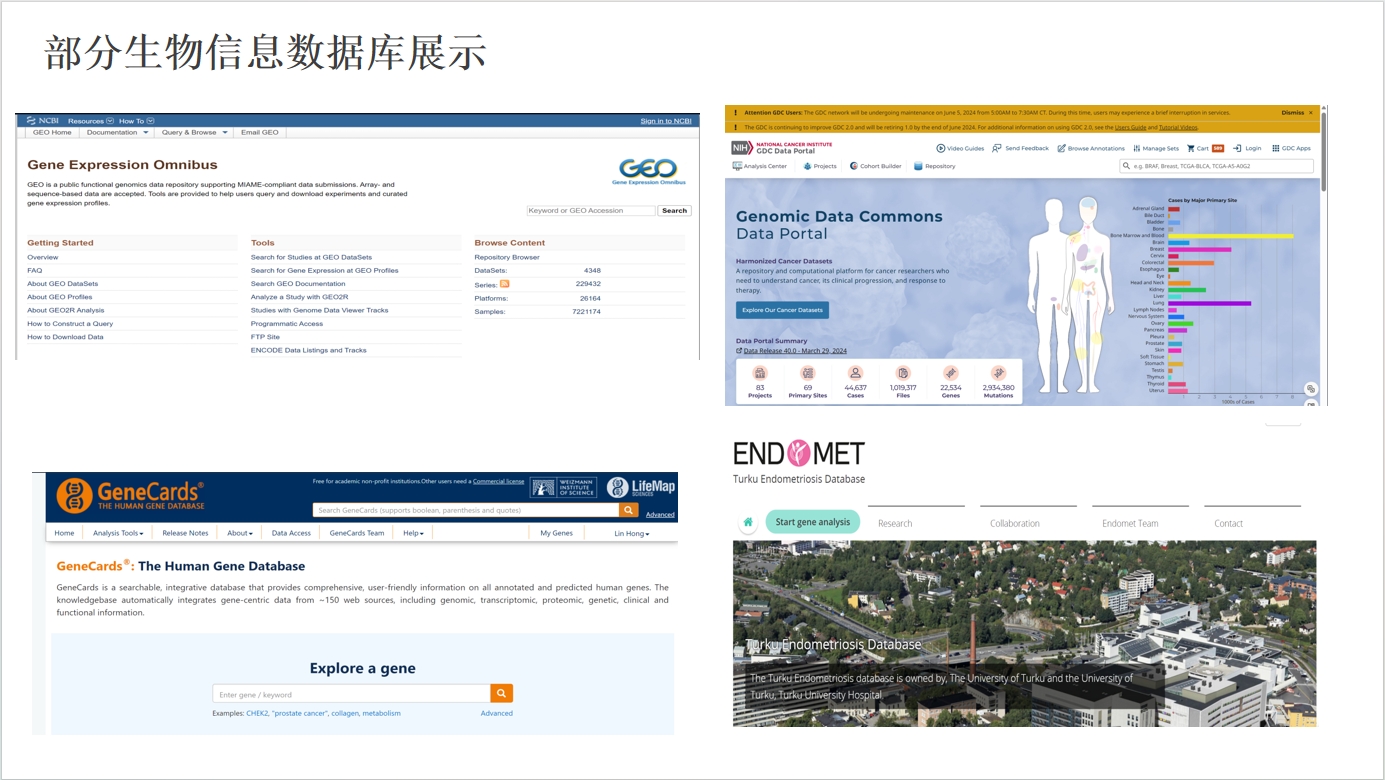
Task: Click the yellow Bone Marrow and Blood bar
Action: click(1231, 236)
